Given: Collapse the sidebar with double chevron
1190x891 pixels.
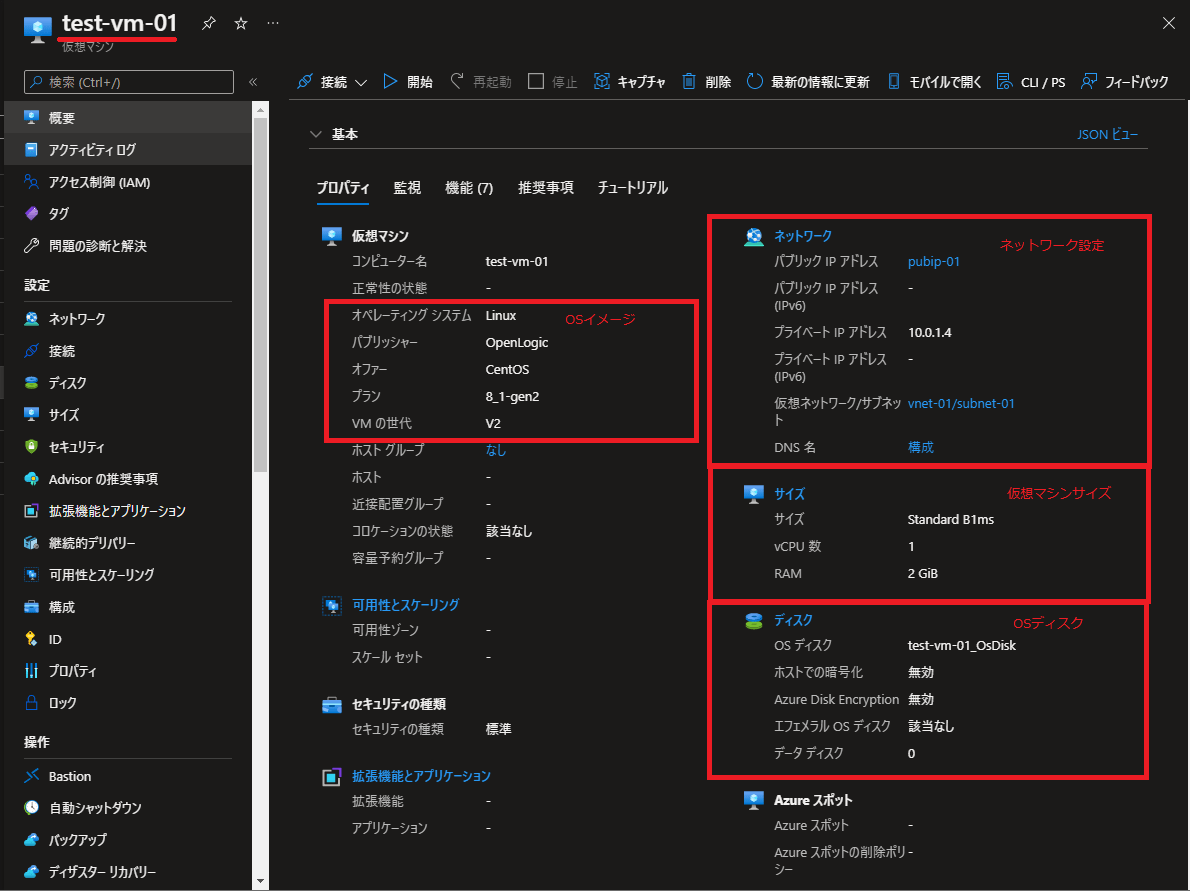Looking at the screenshot, I should [253, 82].
